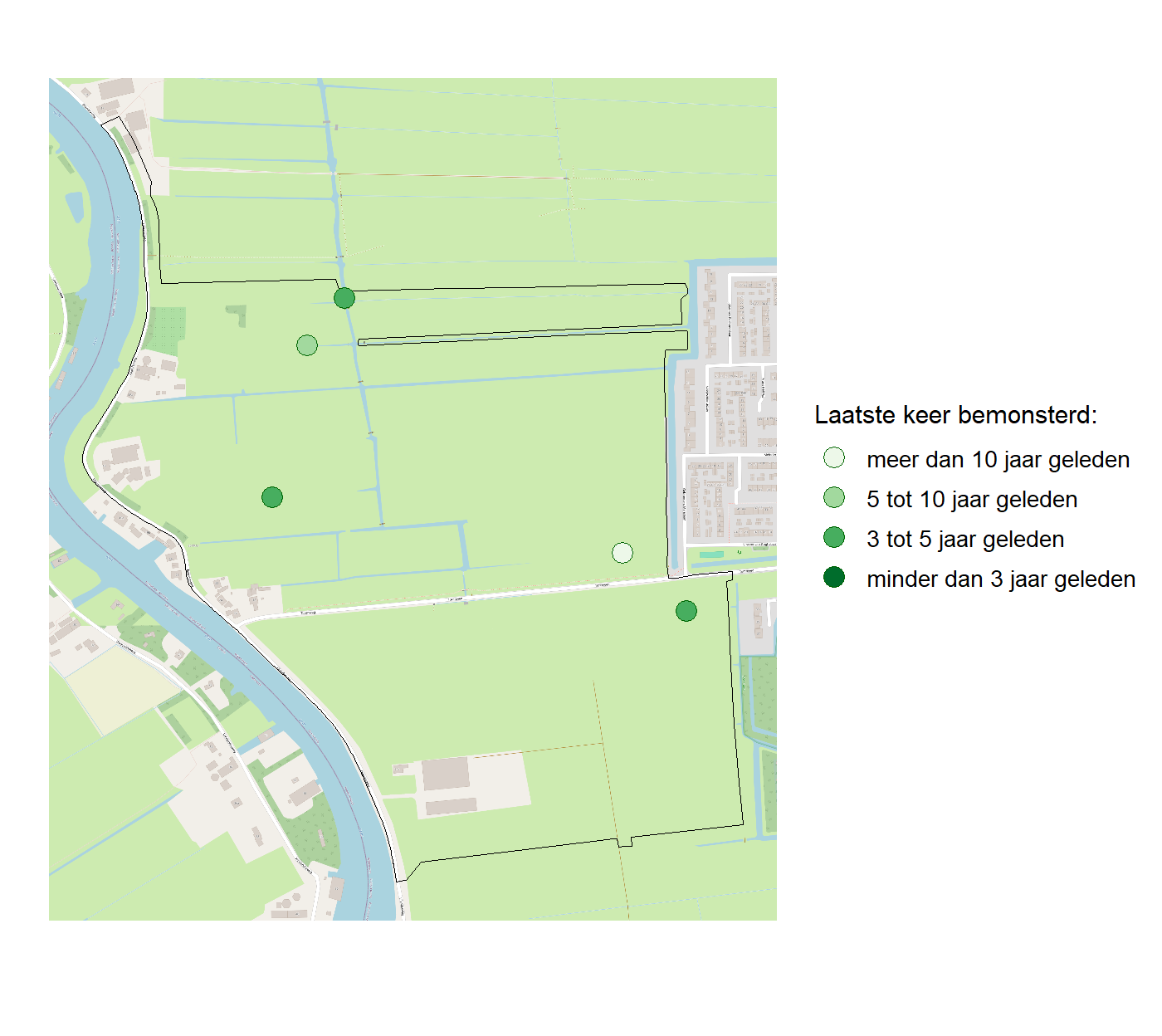Image resolution: width=1162 pixels, height=1036 pixels.
Task: Click the green sample point in the southwest field
Action: pos(272,497)
